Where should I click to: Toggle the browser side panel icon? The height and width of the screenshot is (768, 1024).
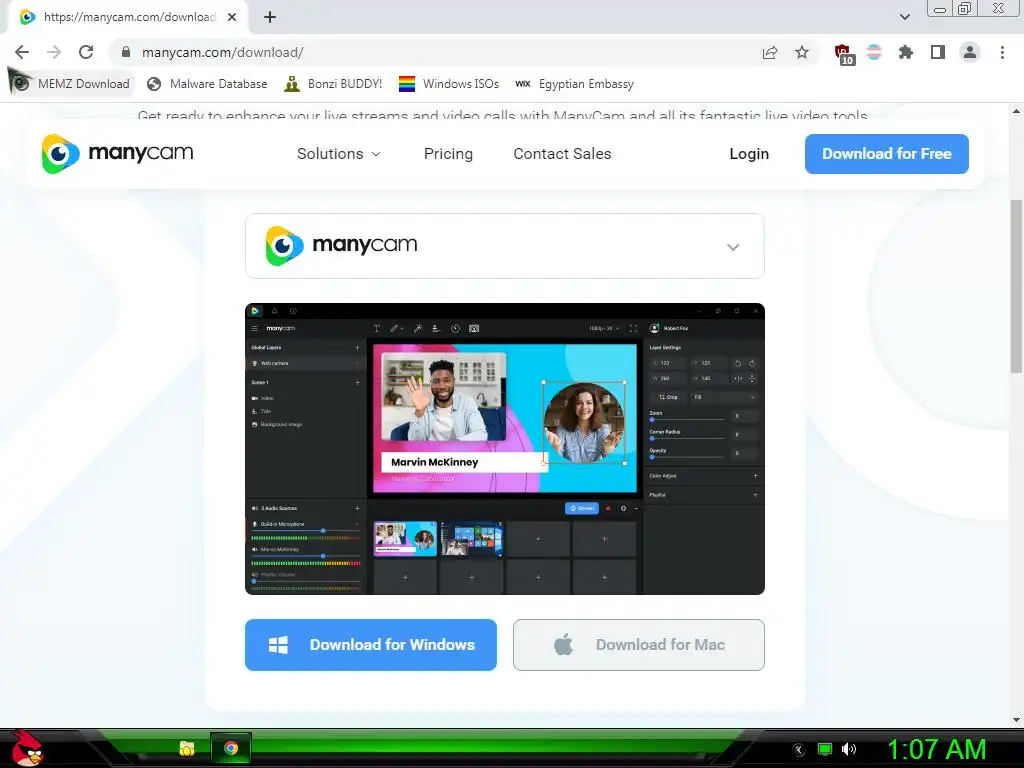click(x=938, y=52)
